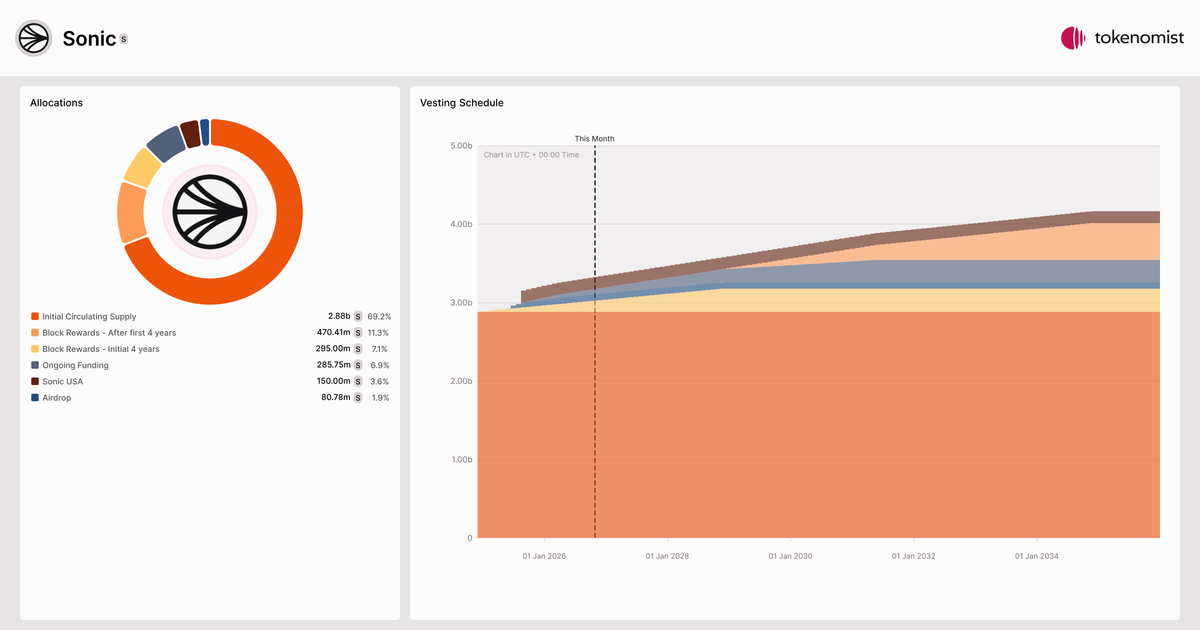Click the 285.75m allocation value

334,365
